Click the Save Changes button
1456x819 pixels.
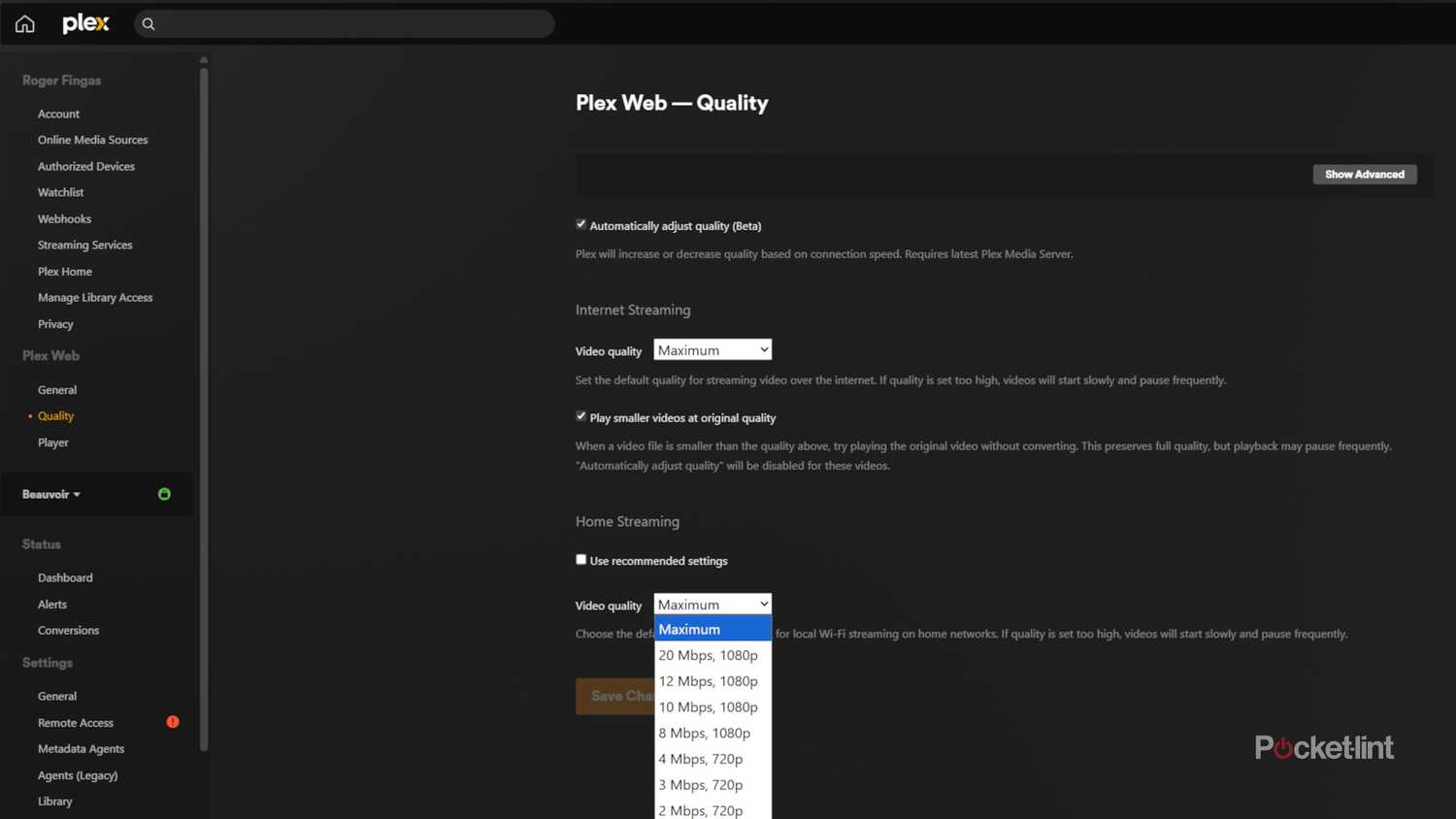[x=615, y=696]
